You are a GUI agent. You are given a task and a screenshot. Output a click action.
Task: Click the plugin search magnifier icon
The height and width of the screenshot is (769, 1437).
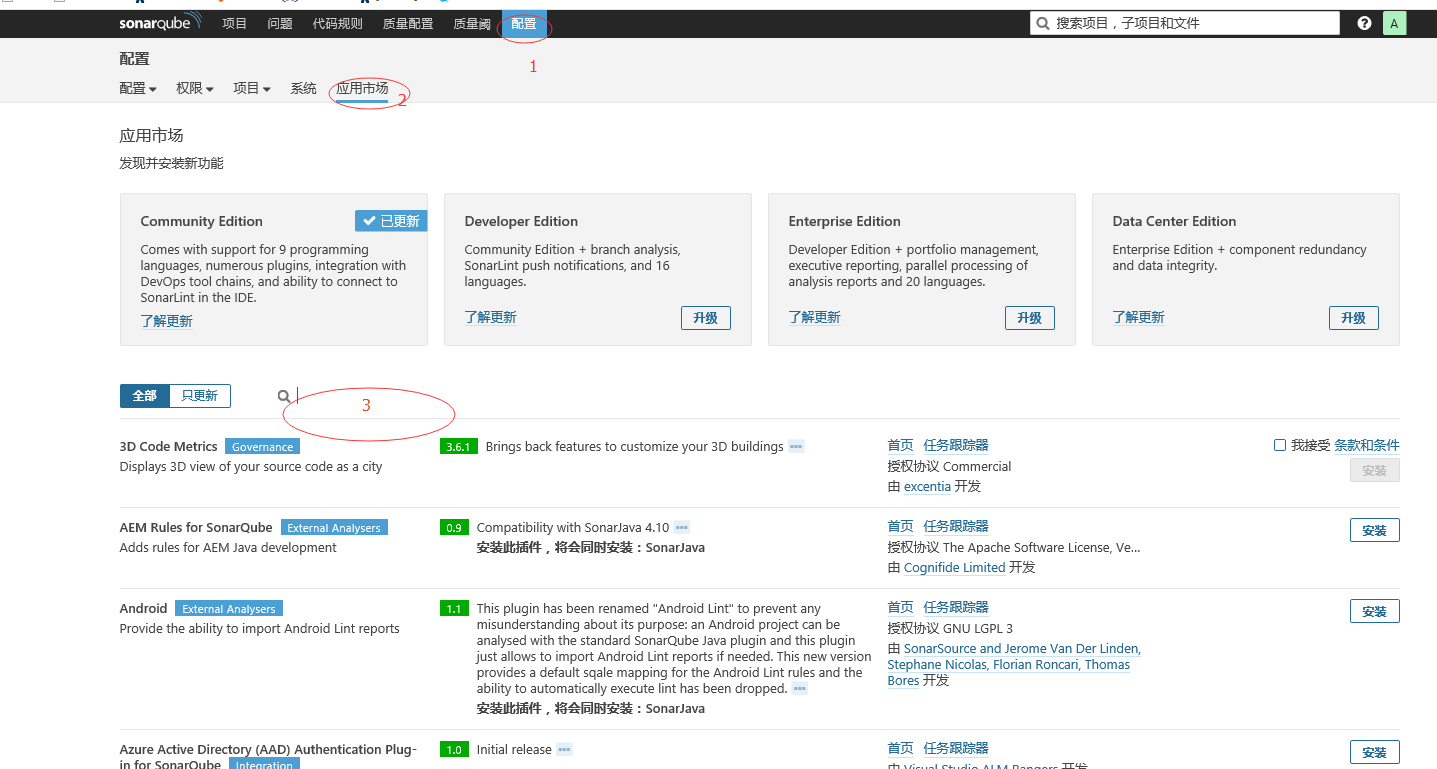pyautogui.click(x=284, y=396)
